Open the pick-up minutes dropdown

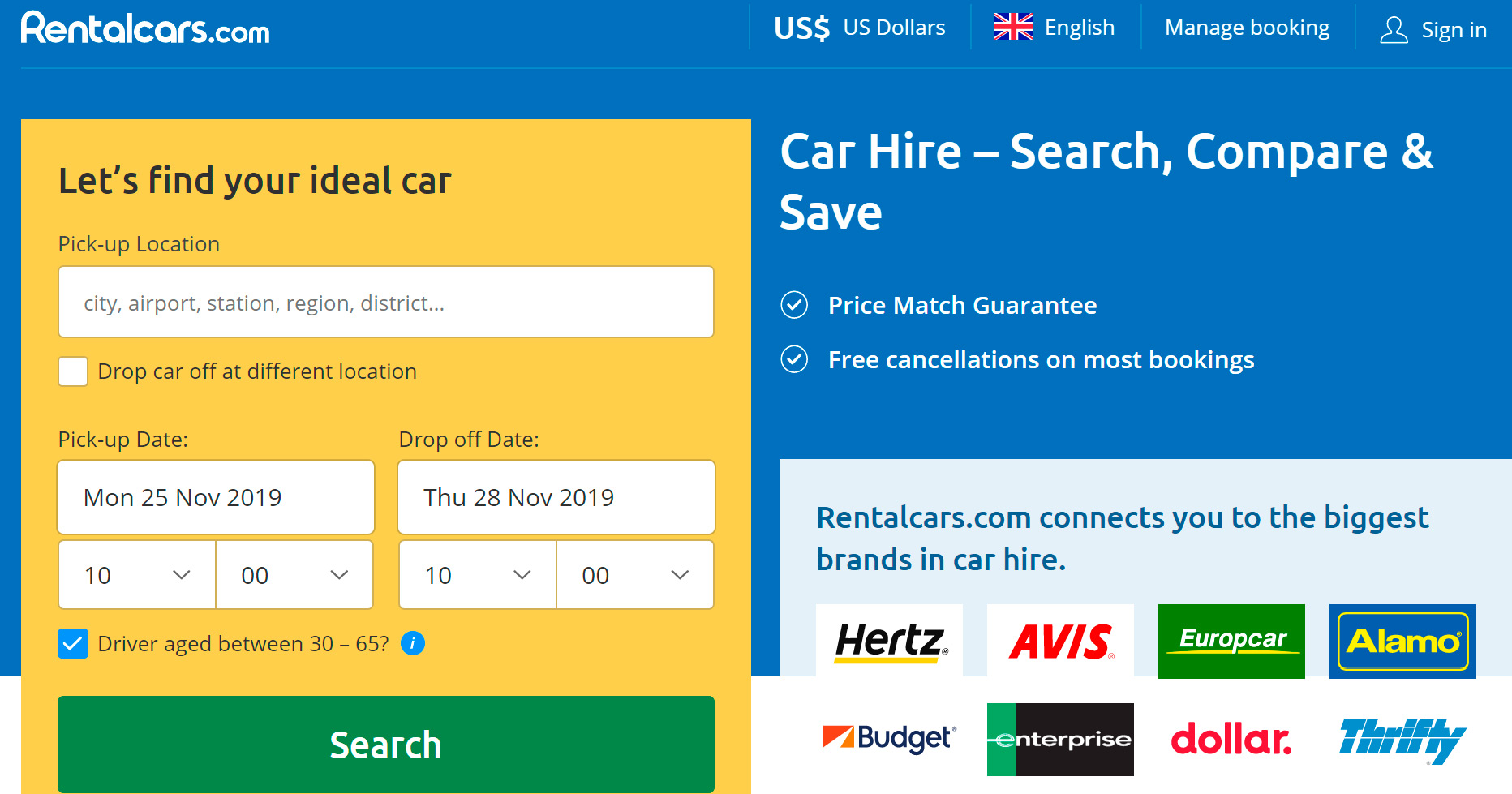[294, 575]
